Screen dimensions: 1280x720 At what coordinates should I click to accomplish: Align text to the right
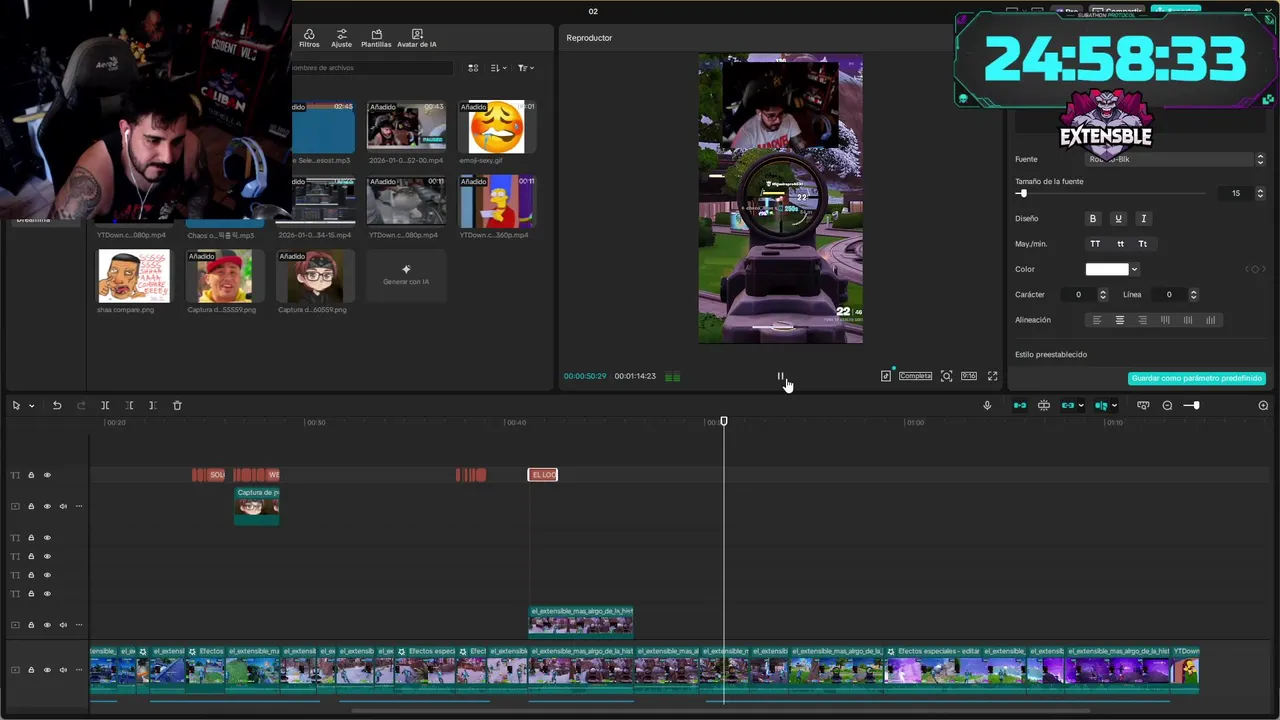1143,320
